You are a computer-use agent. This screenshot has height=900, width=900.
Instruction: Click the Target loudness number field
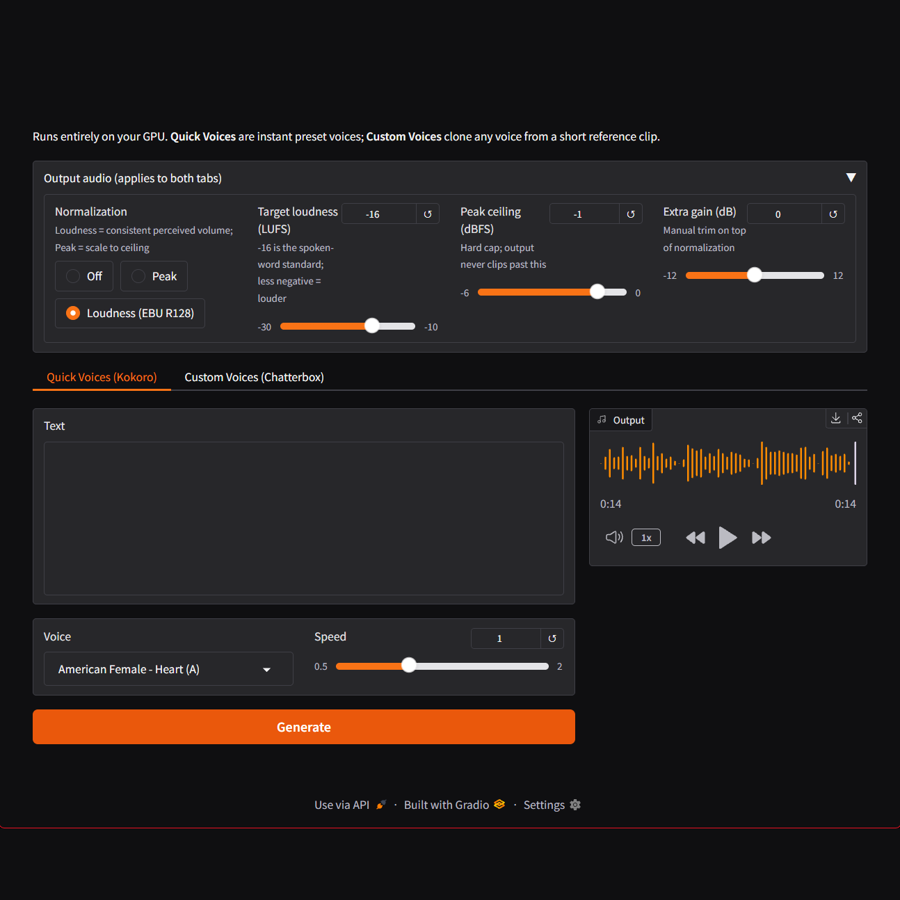(379, 214)
